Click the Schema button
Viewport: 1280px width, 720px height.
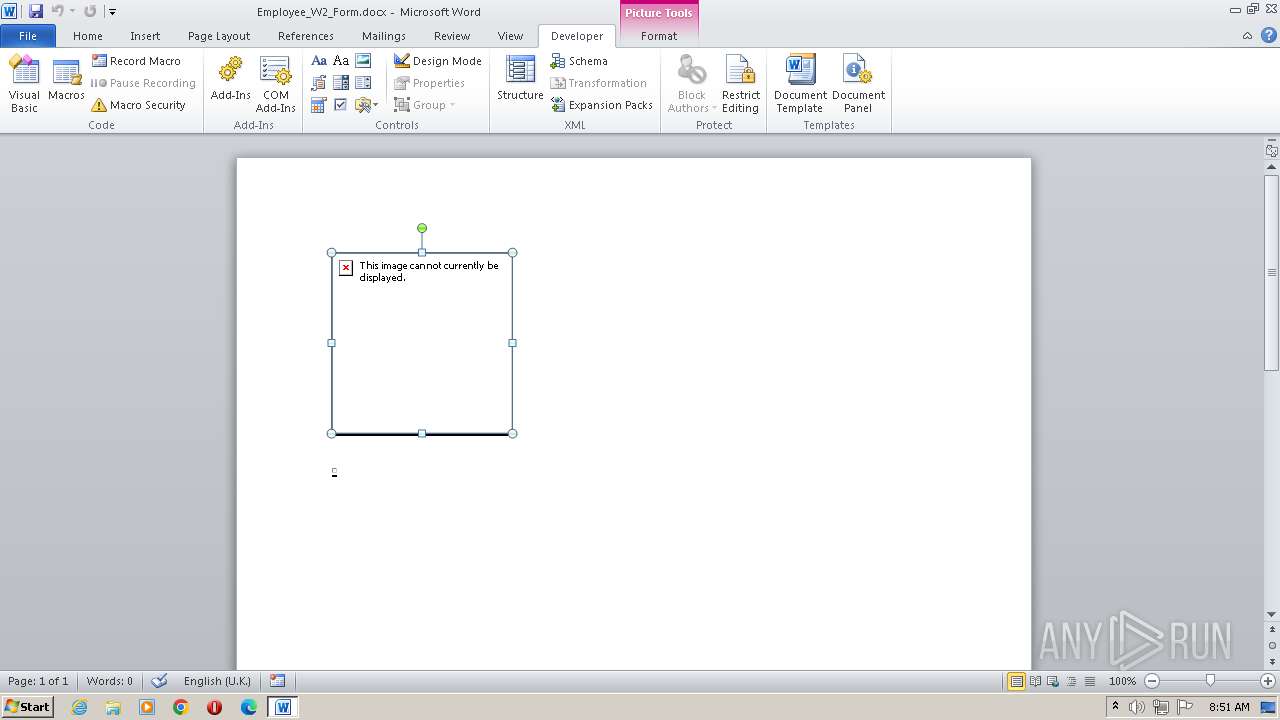pyautogui.click(x=579, y=61)
